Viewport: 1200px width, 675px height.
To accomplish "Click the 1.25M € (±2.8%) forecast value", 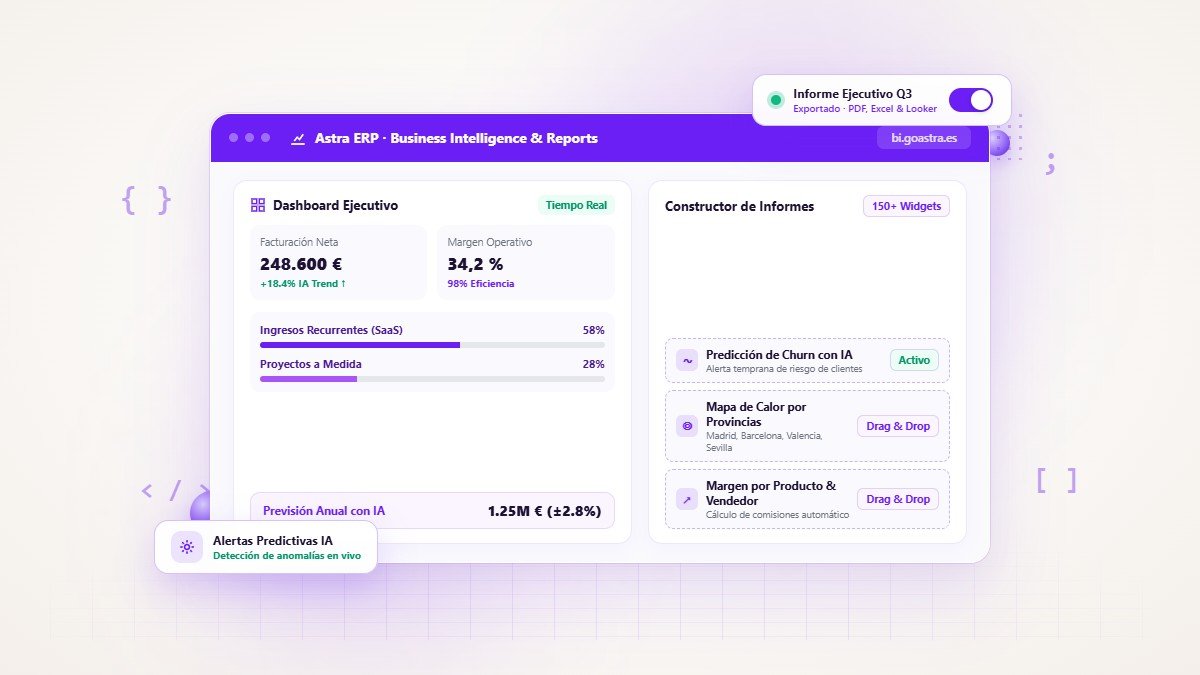I will [544, 511].
